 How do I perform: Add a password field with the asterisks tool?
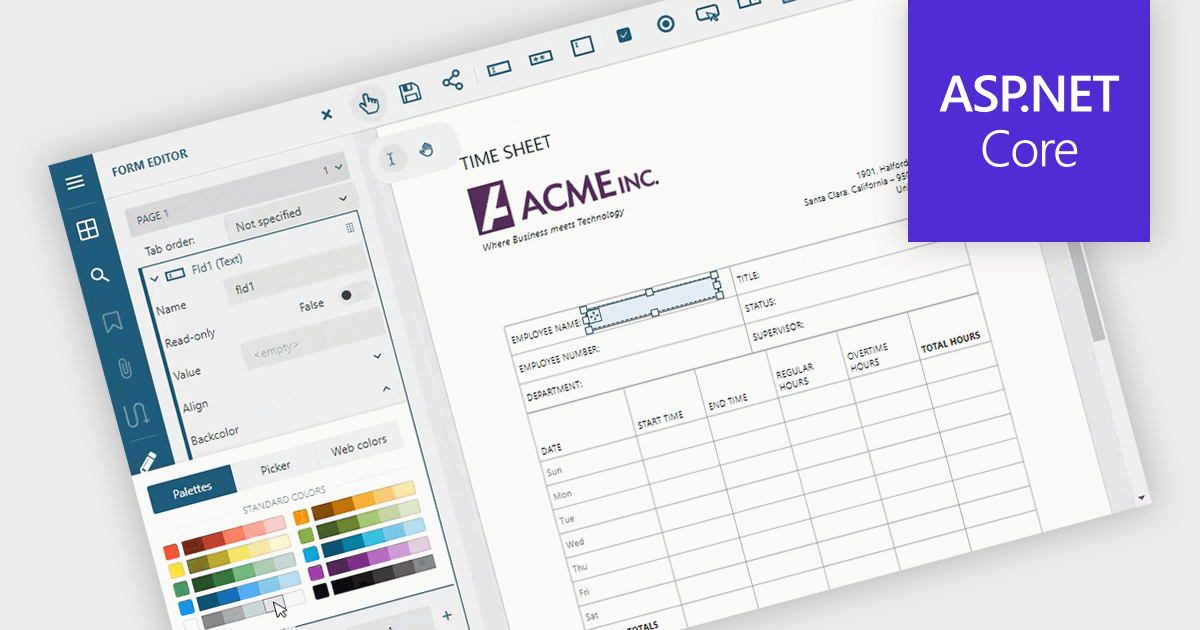541,57
